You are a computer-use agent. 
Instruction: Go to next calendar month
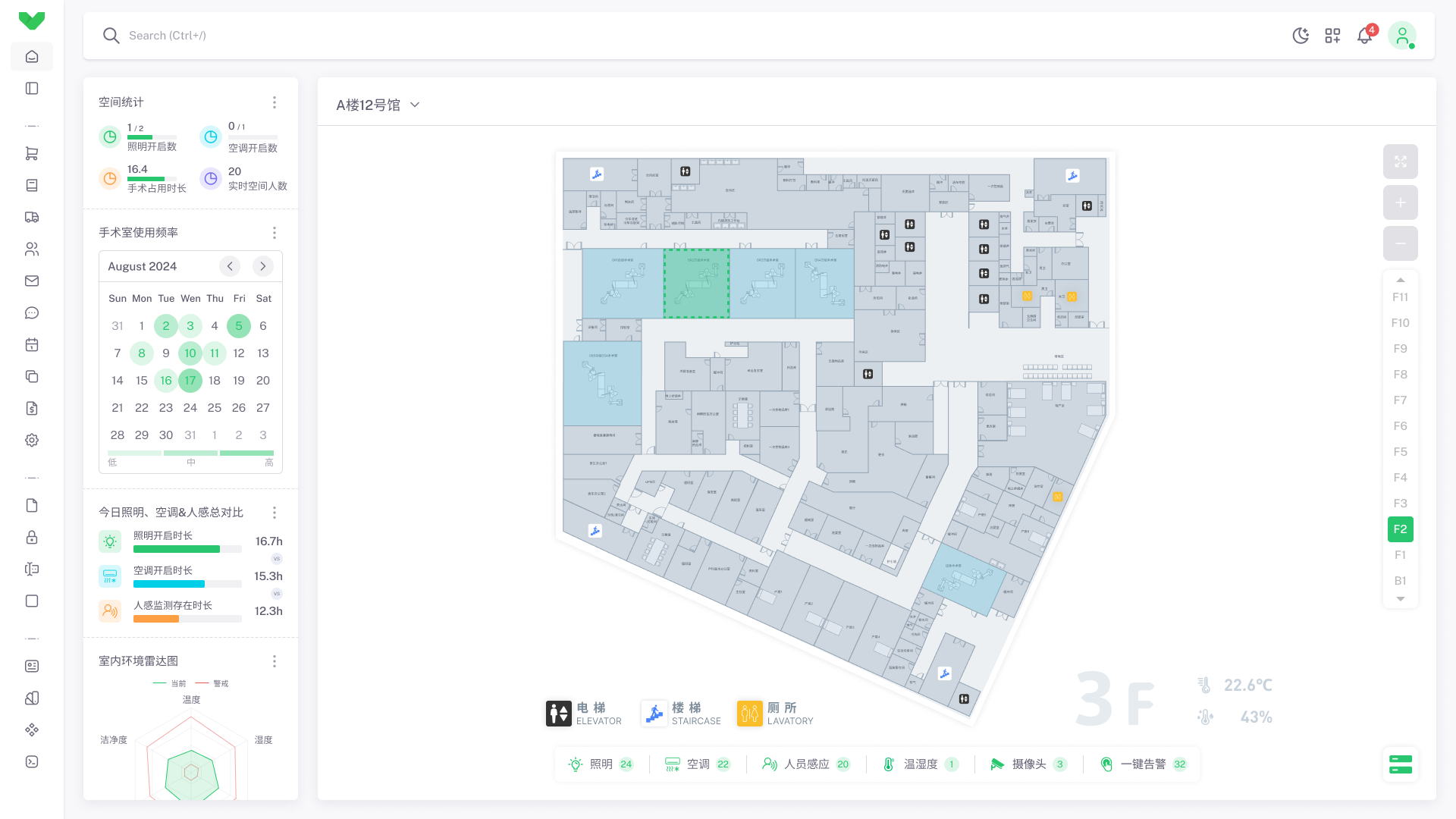click(x=262, y=266)
